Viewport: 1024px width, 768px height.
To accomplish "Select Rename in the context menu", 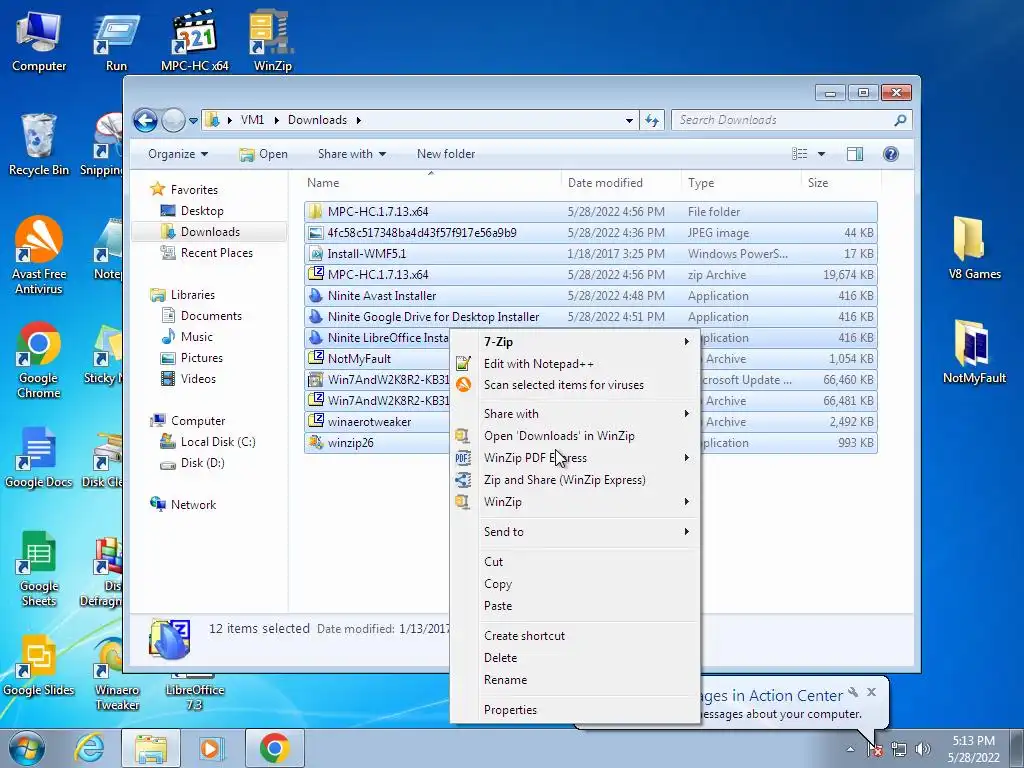I will [575, 680].
